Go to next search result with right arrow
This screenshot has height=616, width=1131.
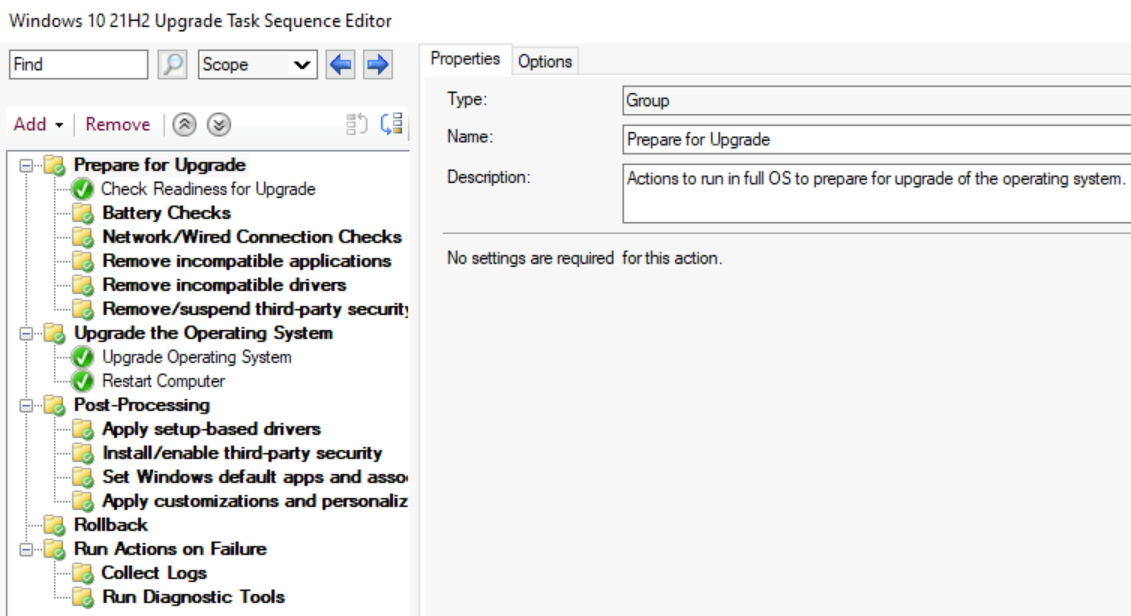click(377, 64)
